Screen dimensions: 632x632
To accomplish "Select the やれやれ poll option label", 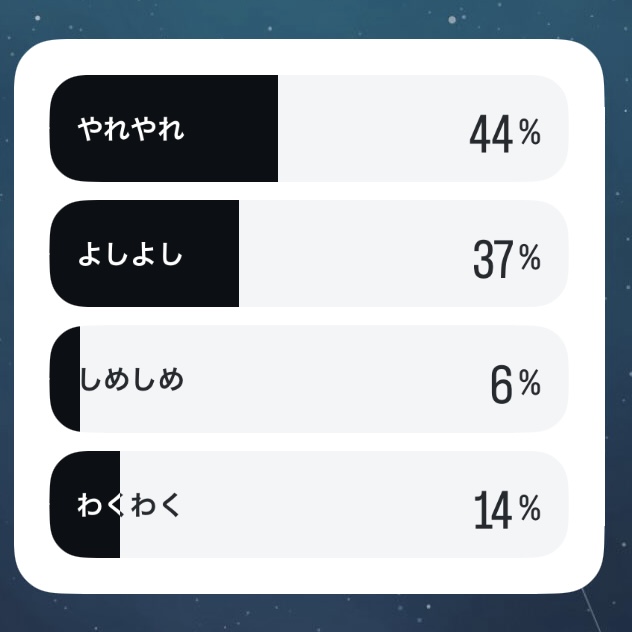I will point(131,129).
